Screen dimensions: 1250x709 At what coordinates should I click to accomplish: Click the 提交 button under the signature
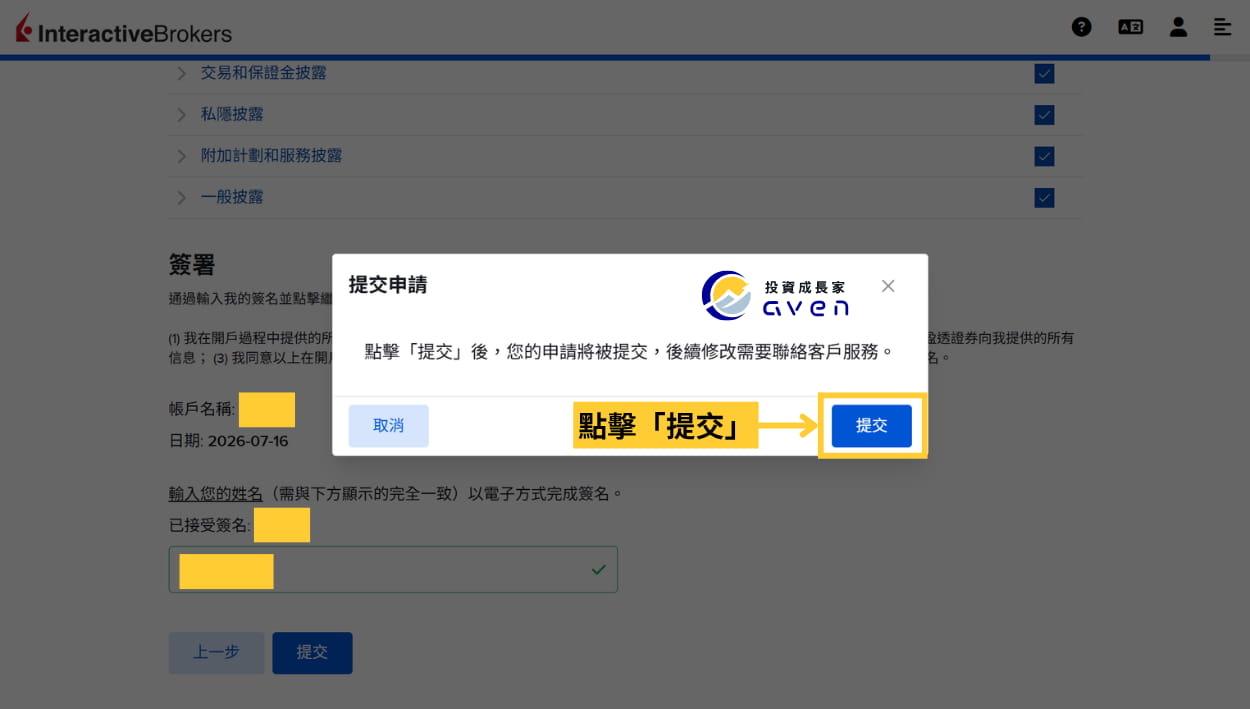(x=312, y=652)
